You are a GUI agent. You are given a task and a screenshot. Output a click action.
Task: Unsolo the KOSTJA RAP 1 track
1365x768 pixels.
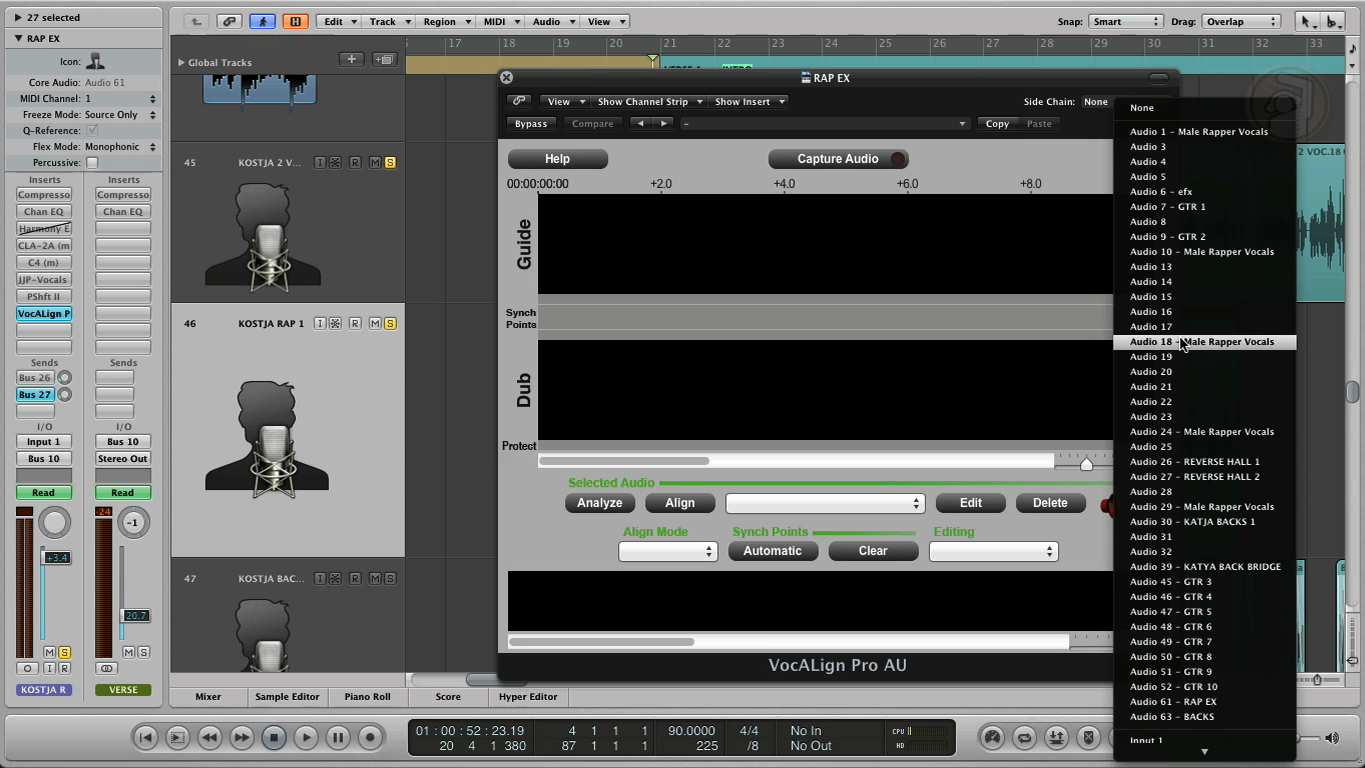click(390, 324)
